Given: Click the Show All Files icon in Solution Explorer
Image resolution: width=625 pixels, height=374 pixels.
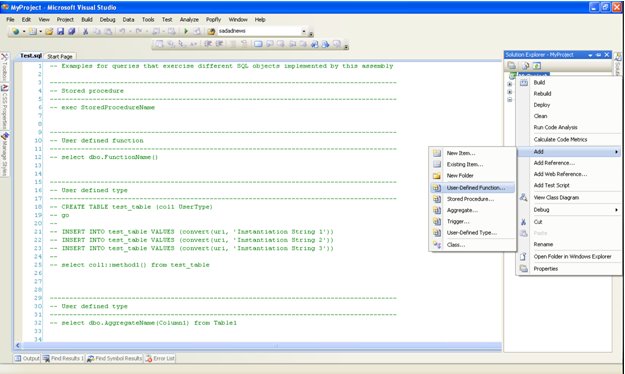Looking at the screenshot, I should 525,65.
